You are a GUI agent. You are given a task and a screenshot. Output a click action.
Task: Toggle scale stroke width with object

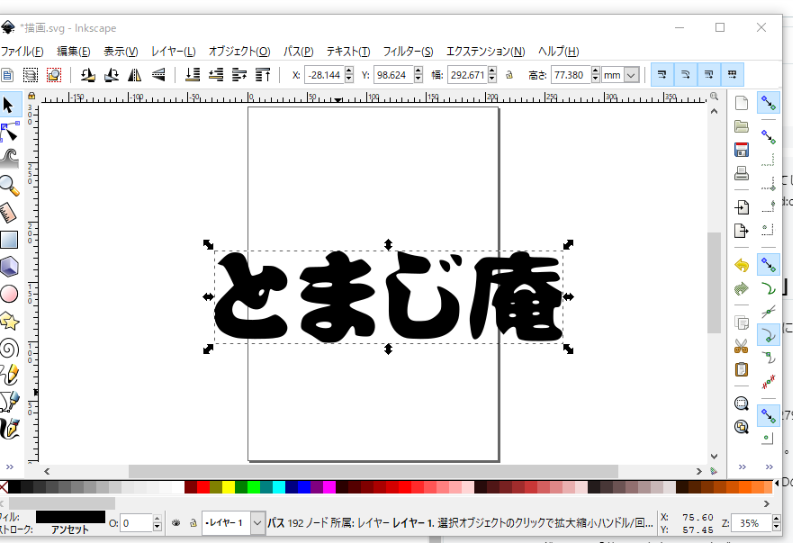click(662, 75)
